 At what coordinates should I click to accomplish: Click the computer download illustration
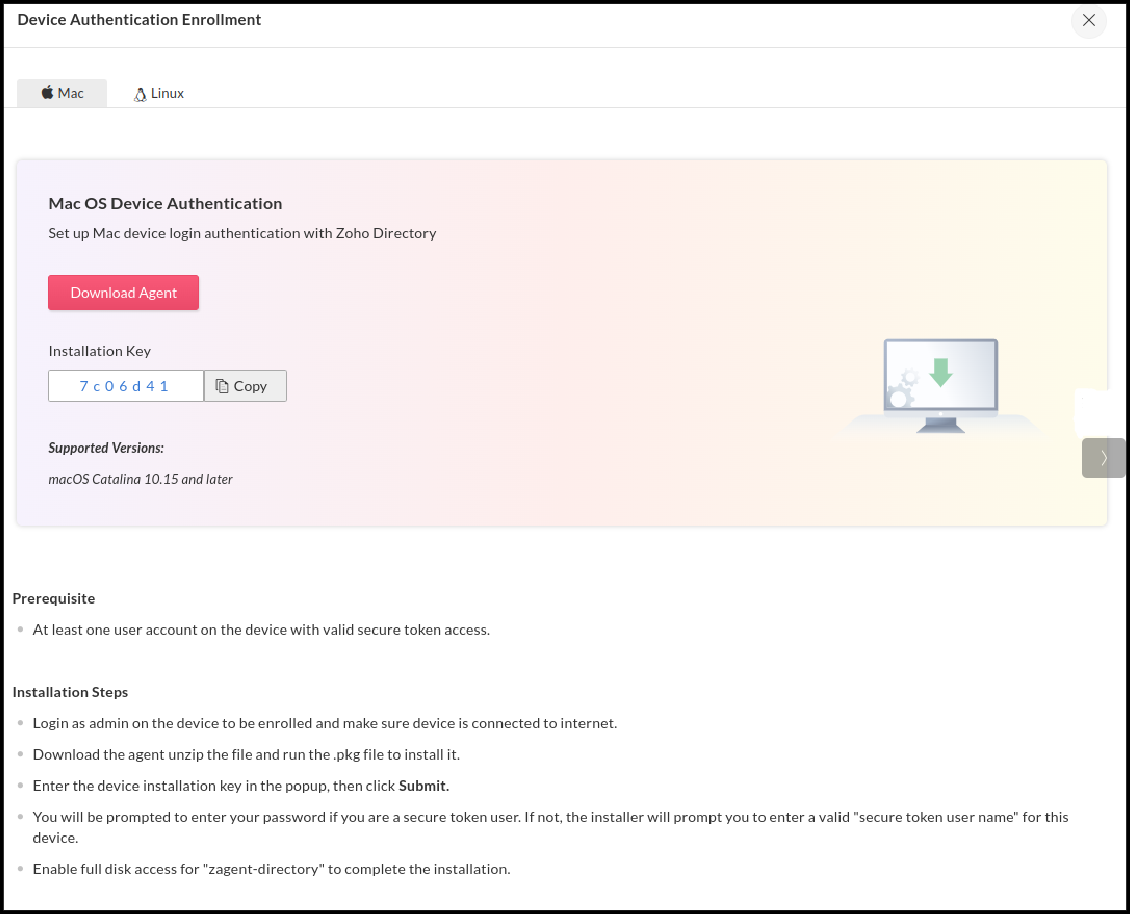point(940,386)
